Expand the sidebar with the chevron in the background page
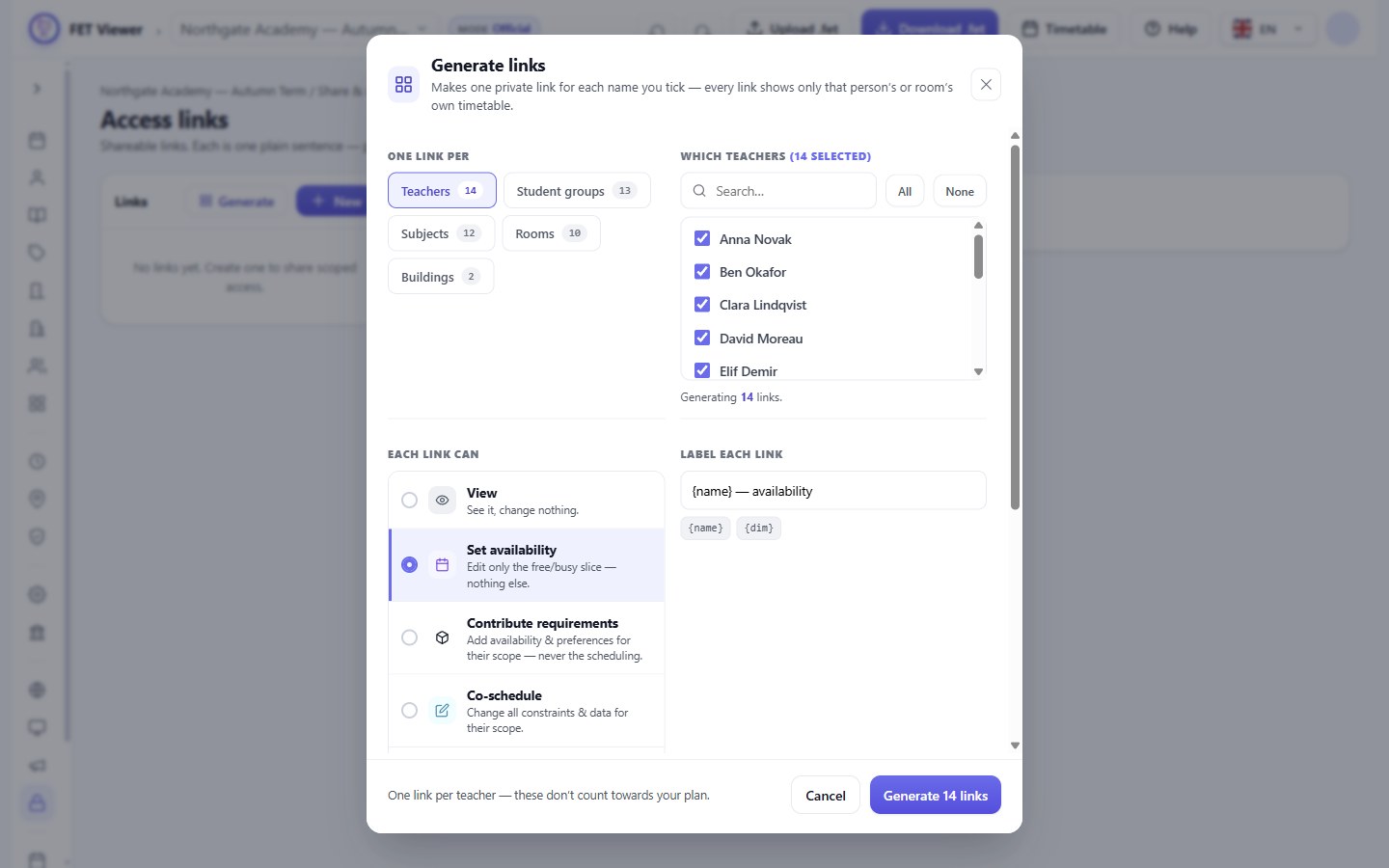Image resolution: width=1389 pixels, height=868 pixels. coord(37,89)
